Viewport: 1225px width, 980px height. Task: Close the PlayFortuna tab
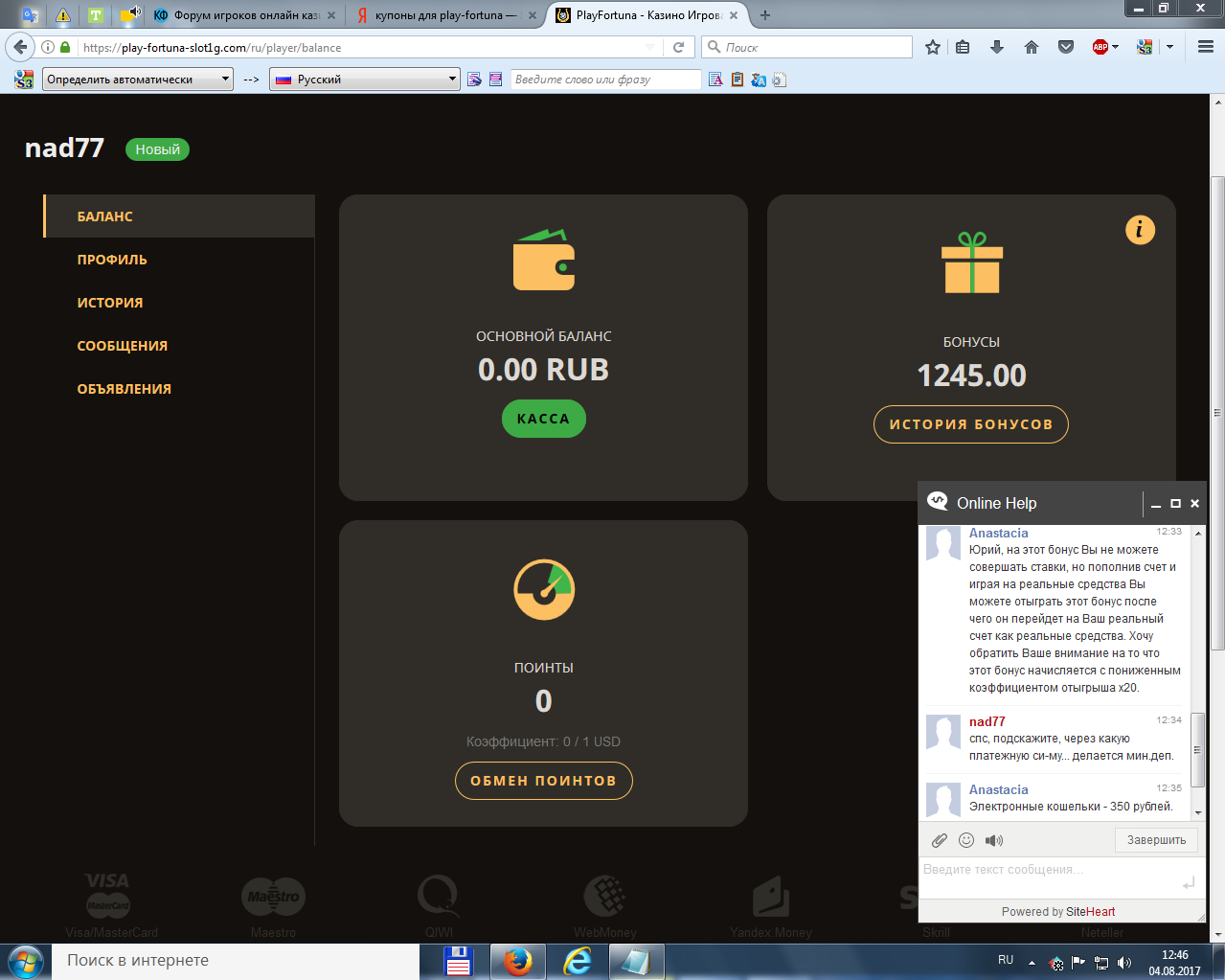[x=733, y=15]
